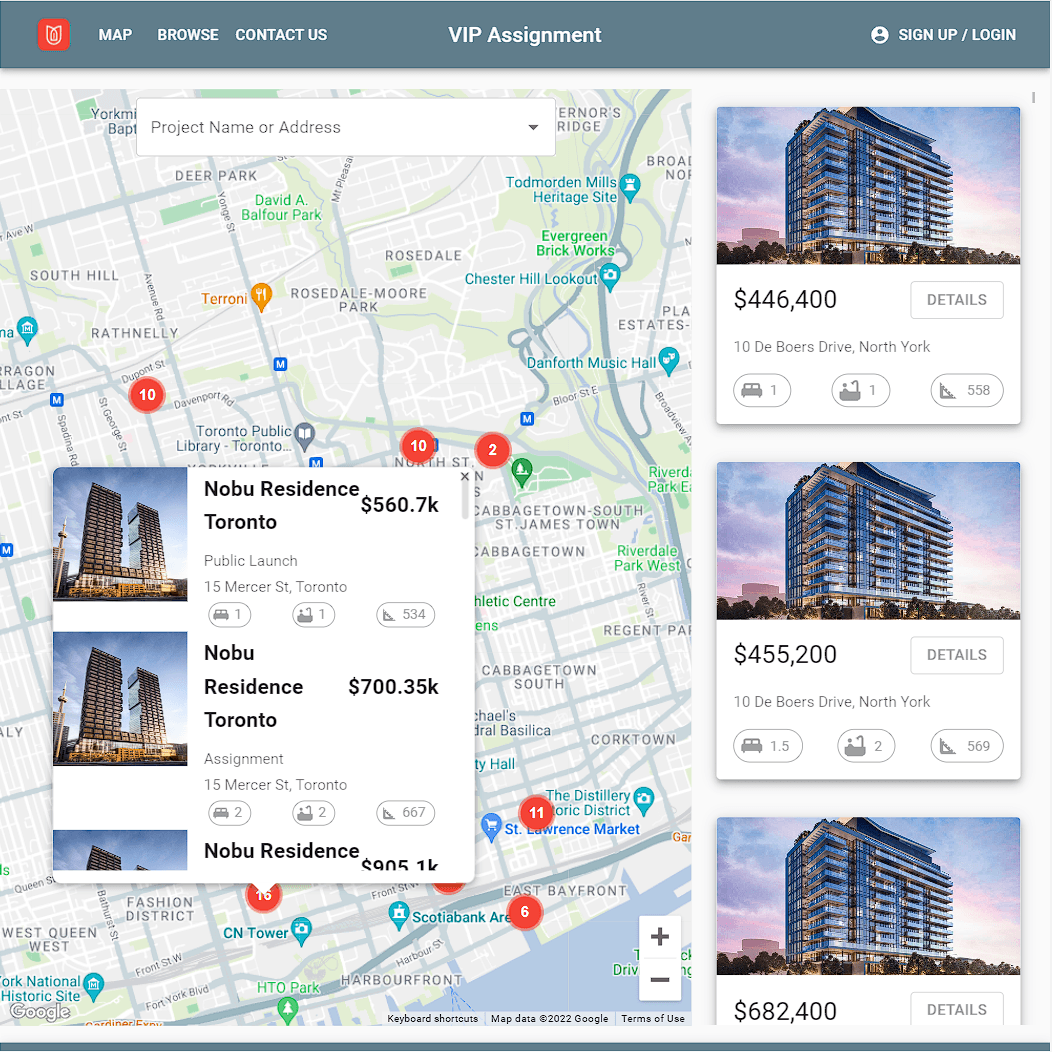
Task: Click the 569 area chip
Action: click(x=966, y=746)
